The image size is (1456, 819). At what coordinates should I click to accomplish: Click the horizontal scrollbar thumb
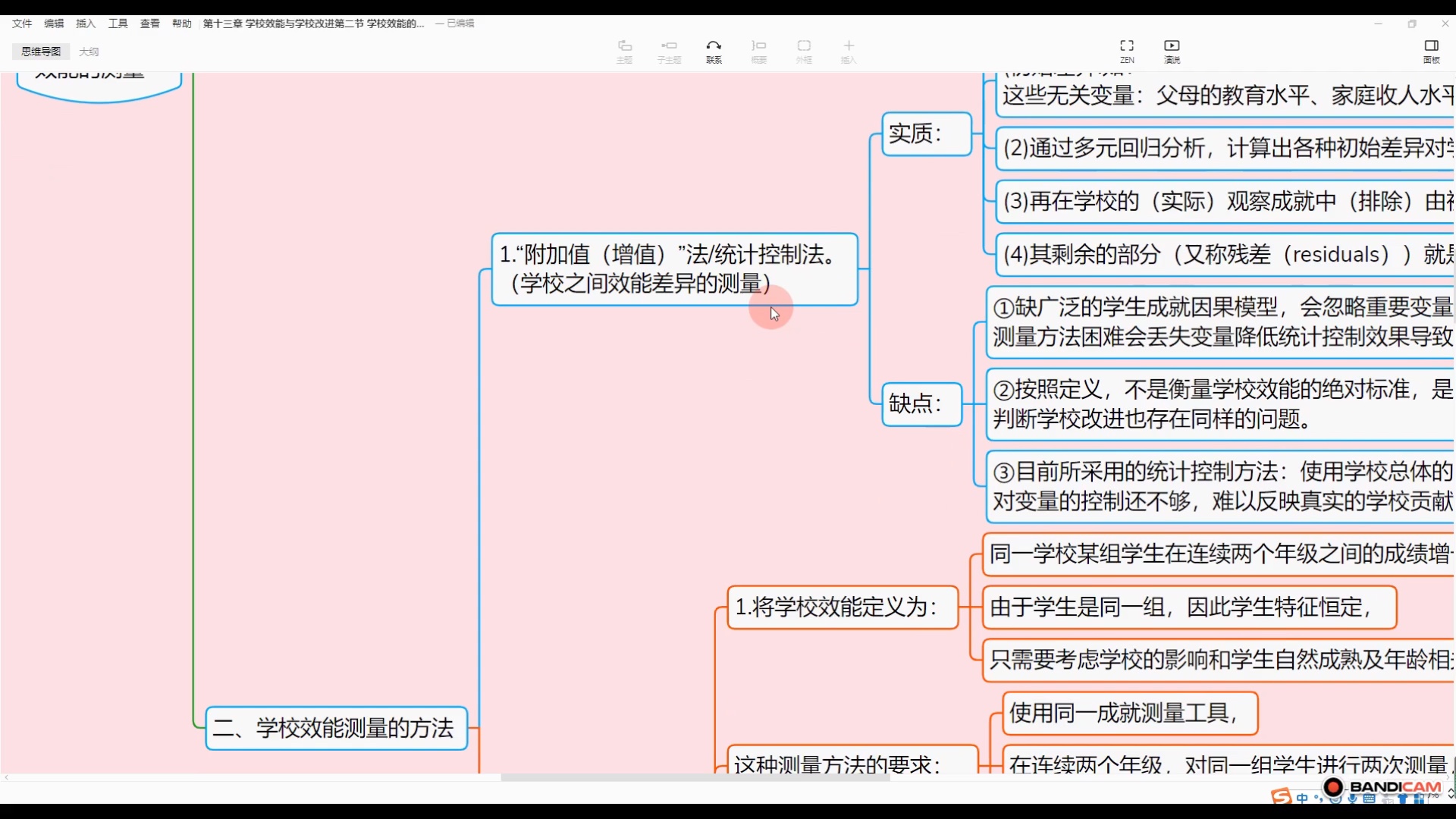(695, 777)
